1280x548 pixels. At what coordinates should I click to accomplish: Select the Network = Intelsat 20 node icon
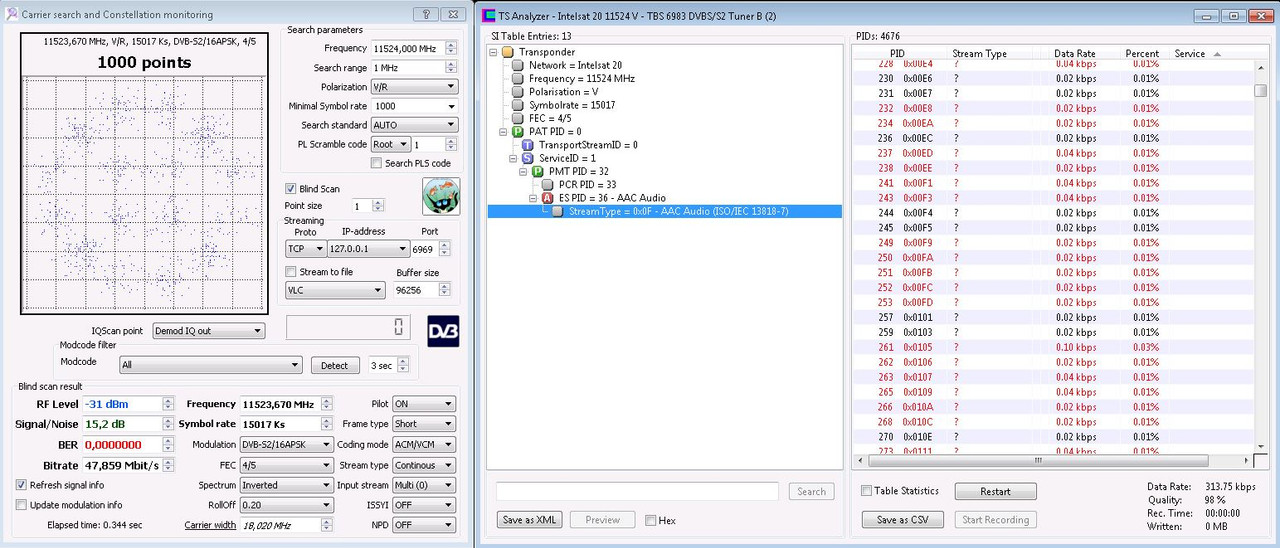(518, 65)
